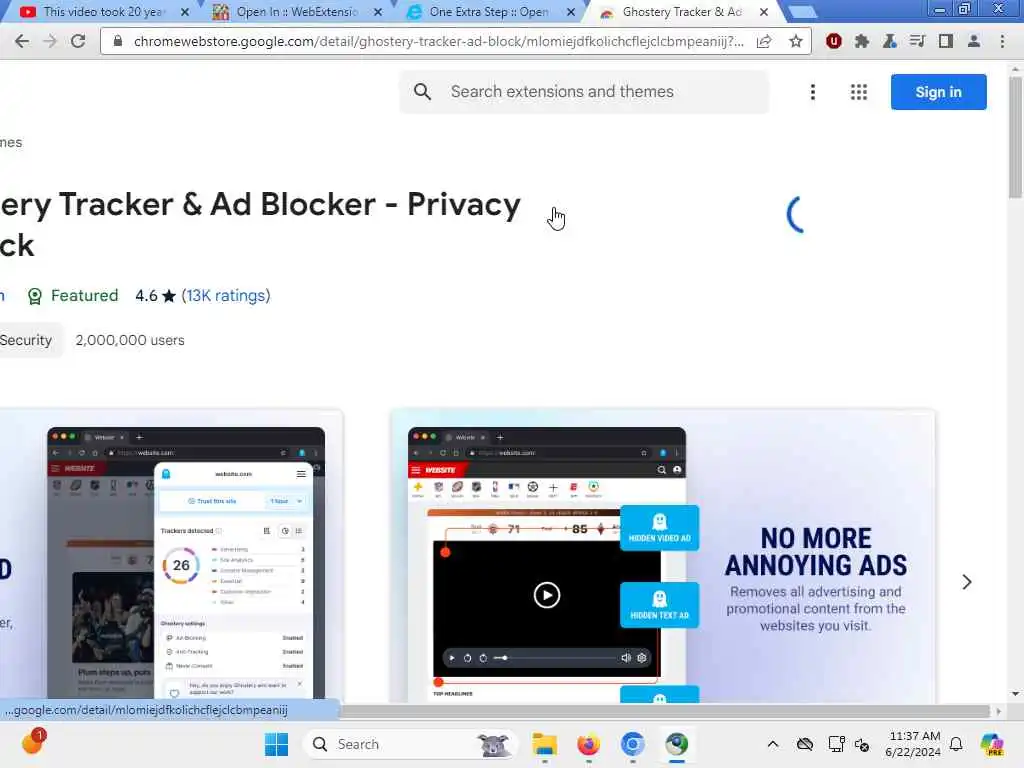The height and width of the screenshot is (768, 1024).
Task: Click the display/network tray icon
Action: pos(836,744)
